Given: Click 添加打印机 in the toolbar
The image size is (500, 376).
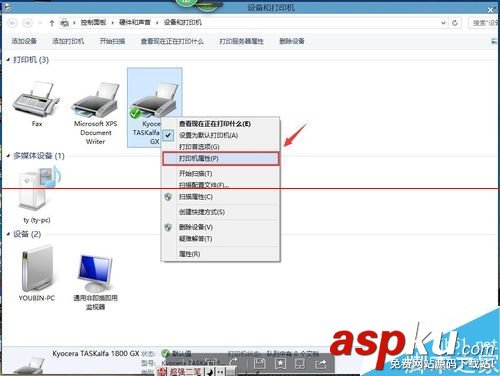Looking at the screenshot, I should point(68,41).
